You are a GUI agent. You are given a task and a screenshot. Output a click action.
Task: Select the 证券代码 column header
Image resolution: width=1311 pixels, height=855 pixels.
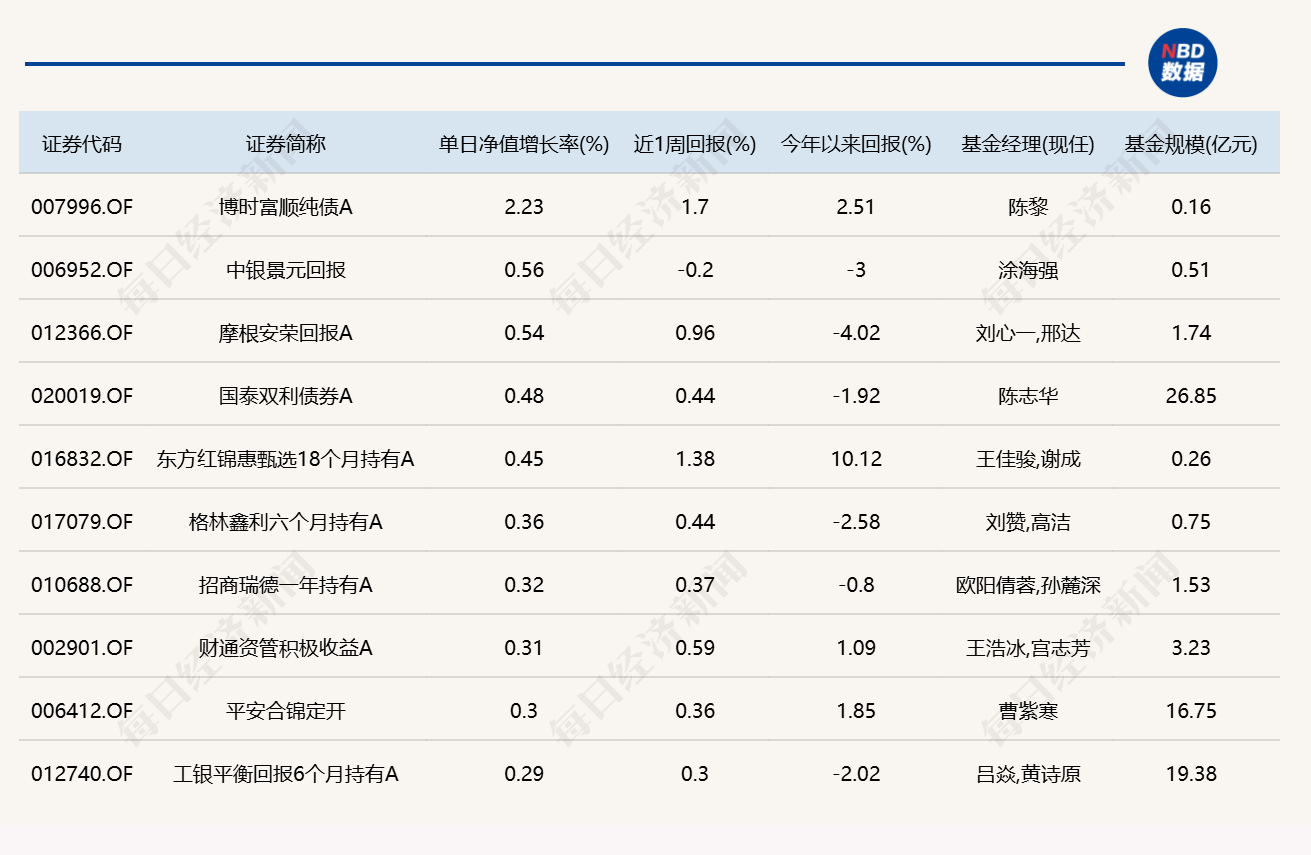[x=82, y=144]
